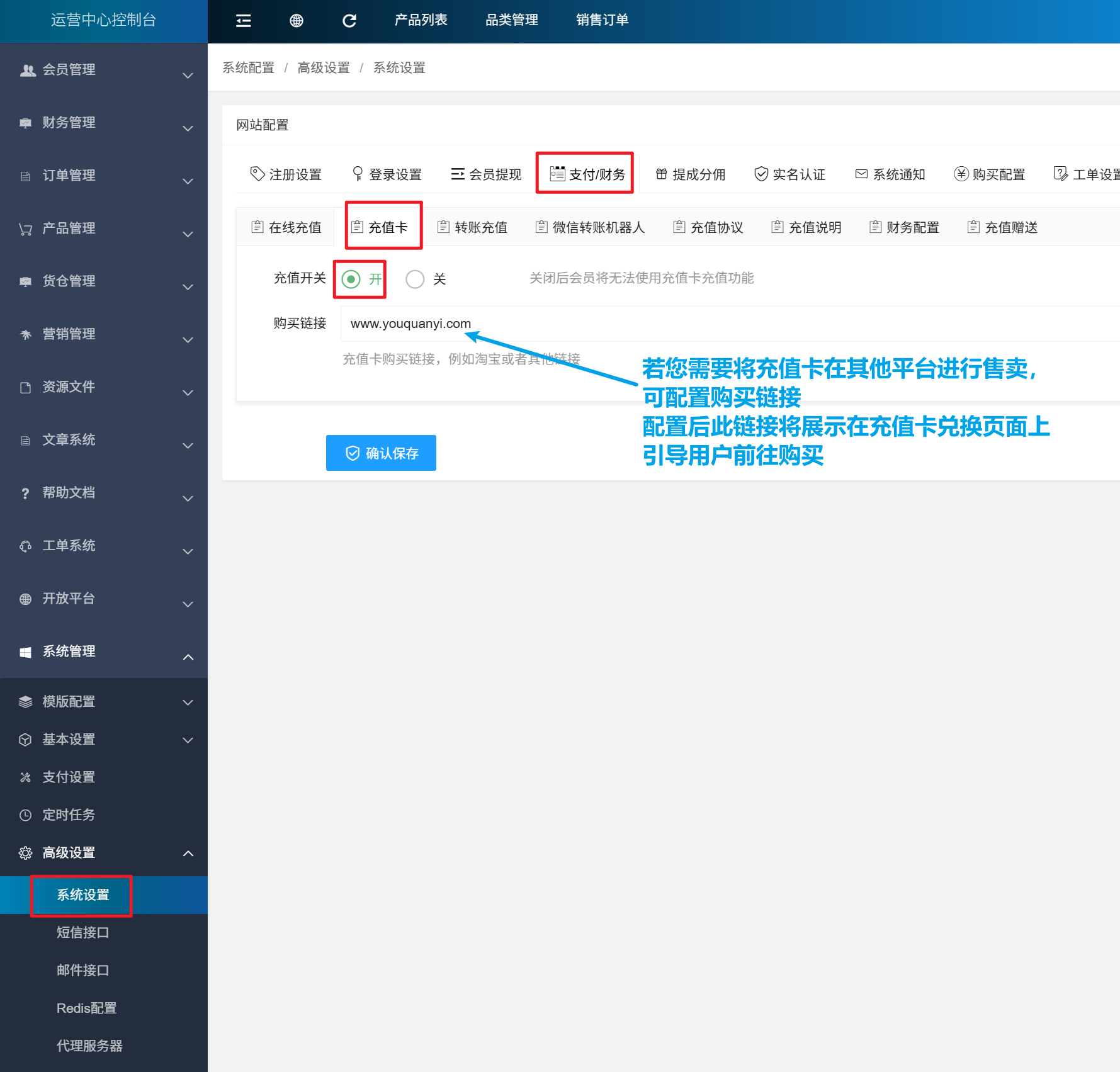This screenshot has height=1072, width=1120.
Task: Open 短信接口 in the sidebar
Action: 83,933
